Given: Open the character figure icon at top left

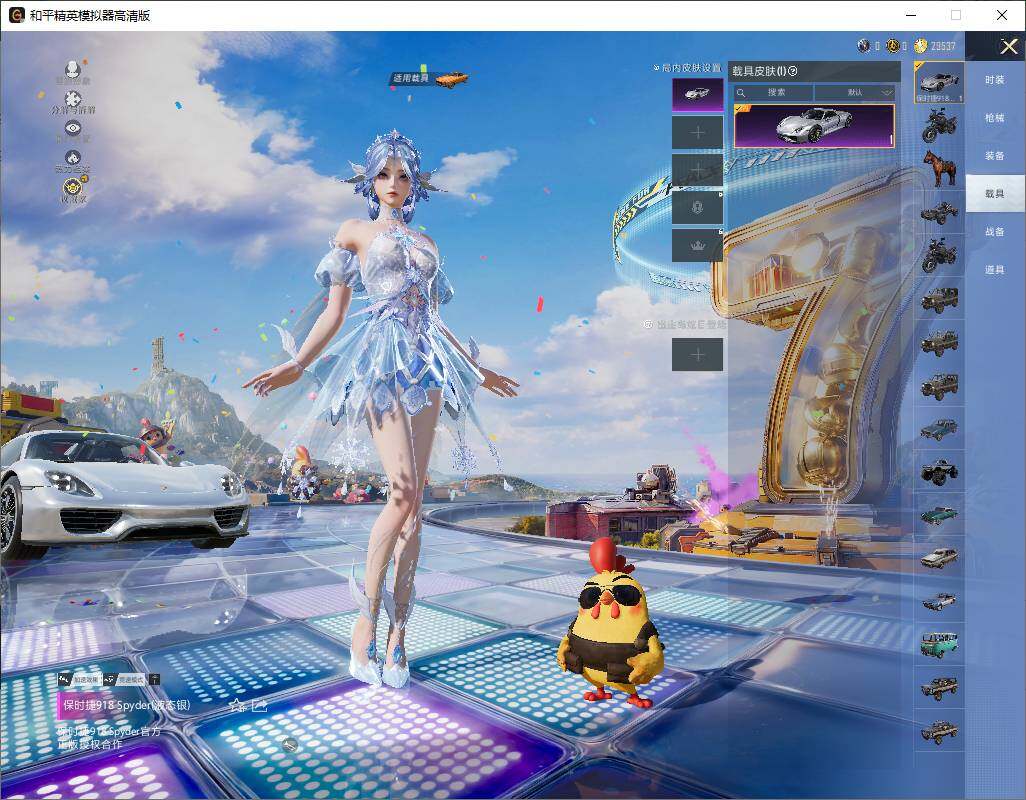Looking at the screenshot, I should (x=73, y=69).
